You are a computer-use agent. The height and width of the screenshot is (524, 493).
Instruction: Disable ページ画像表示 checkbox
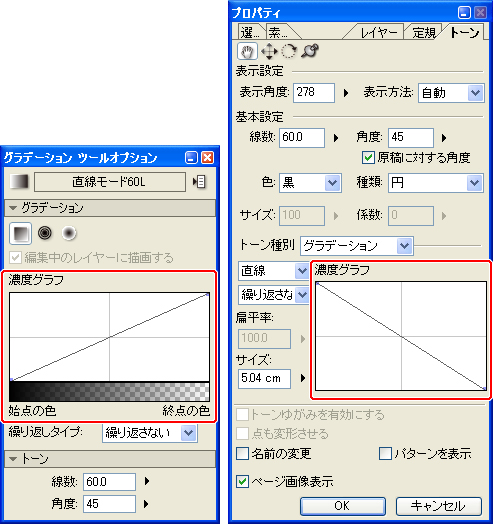tap(242, 482)
